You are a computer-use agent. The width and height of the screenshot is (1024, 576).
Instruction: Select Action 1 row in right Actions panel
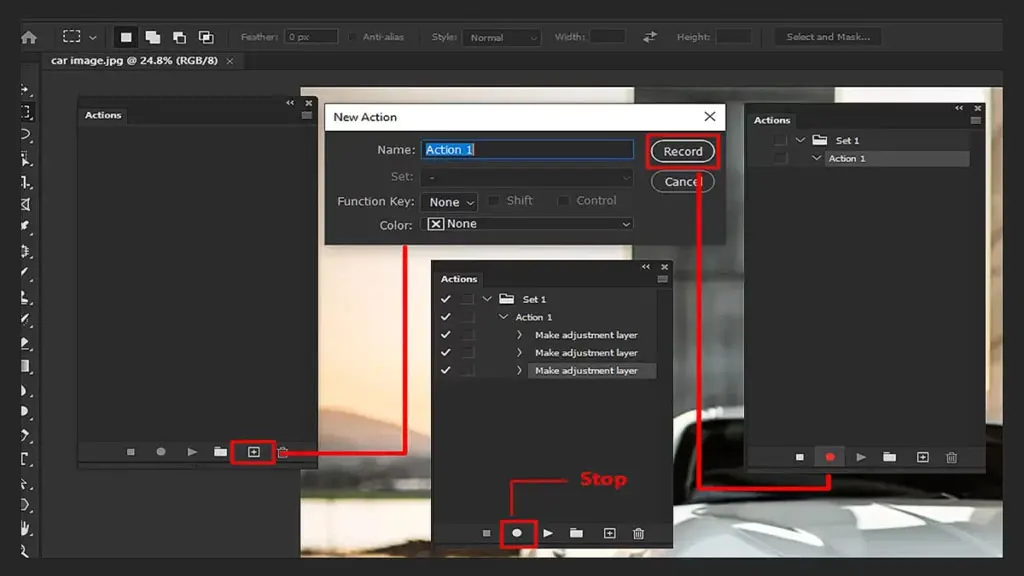coord(897,158)
